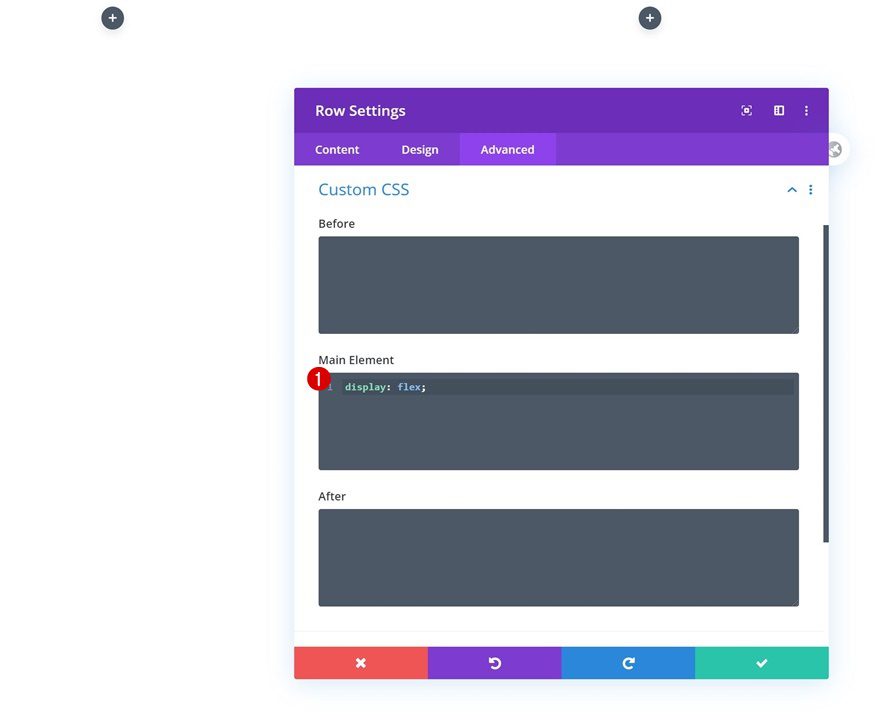Switch to the Design tab

[420, 149]
